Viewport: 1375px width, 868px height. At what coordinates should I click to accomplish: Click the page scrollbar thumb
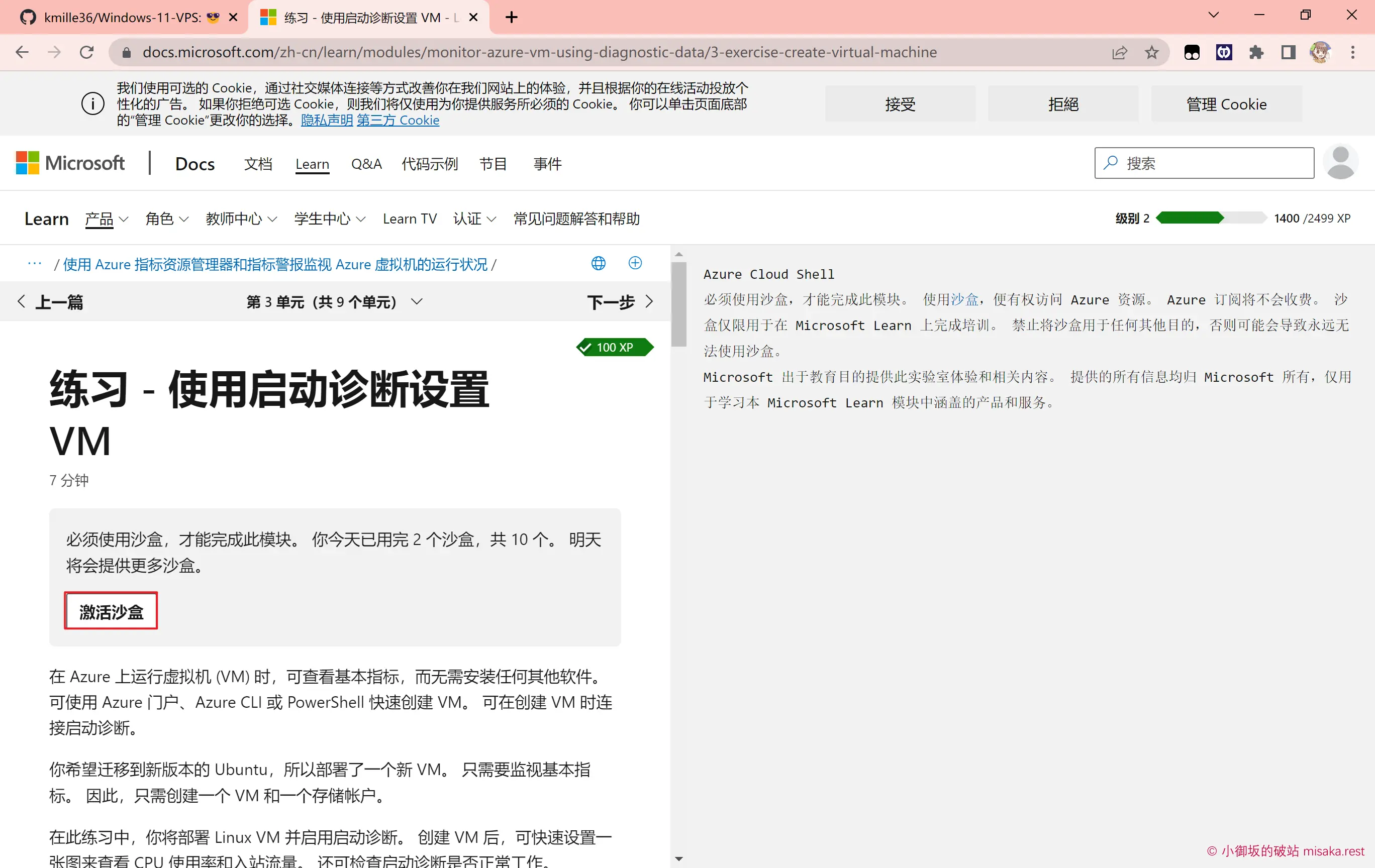tap(678, 303)
